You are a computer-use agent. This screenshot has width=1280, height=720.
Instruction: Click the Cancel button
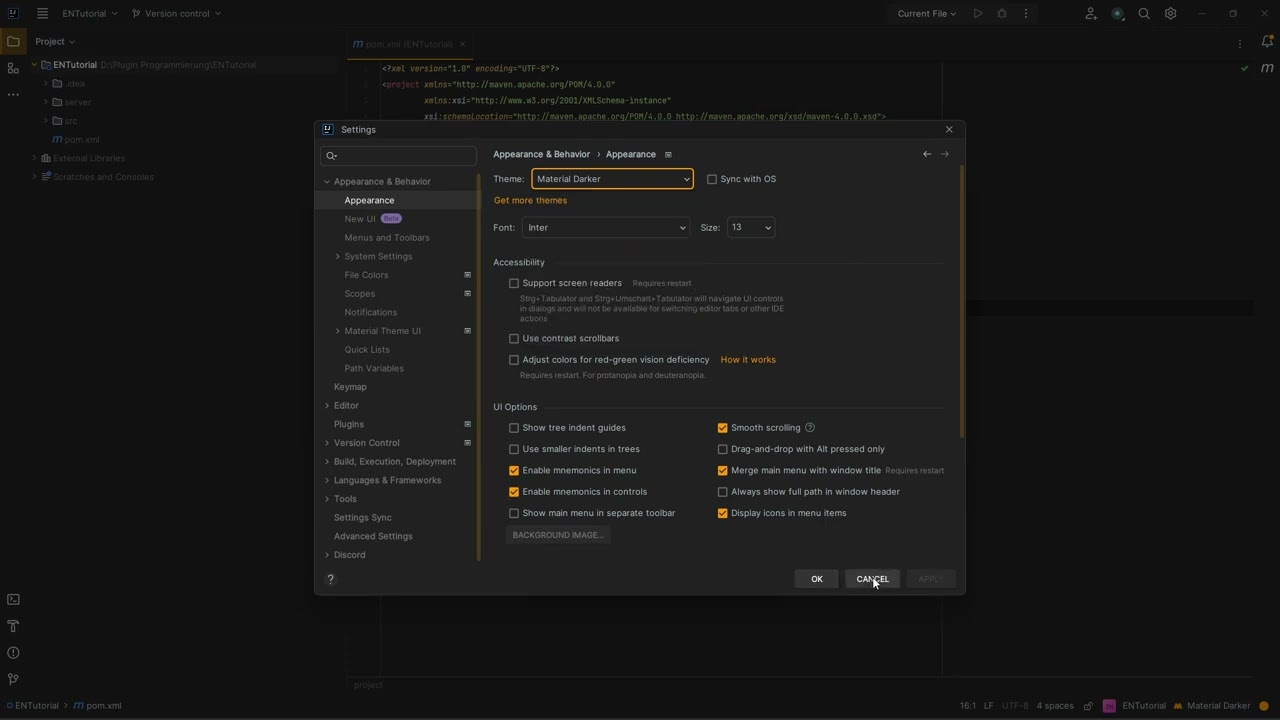point(872,579)
